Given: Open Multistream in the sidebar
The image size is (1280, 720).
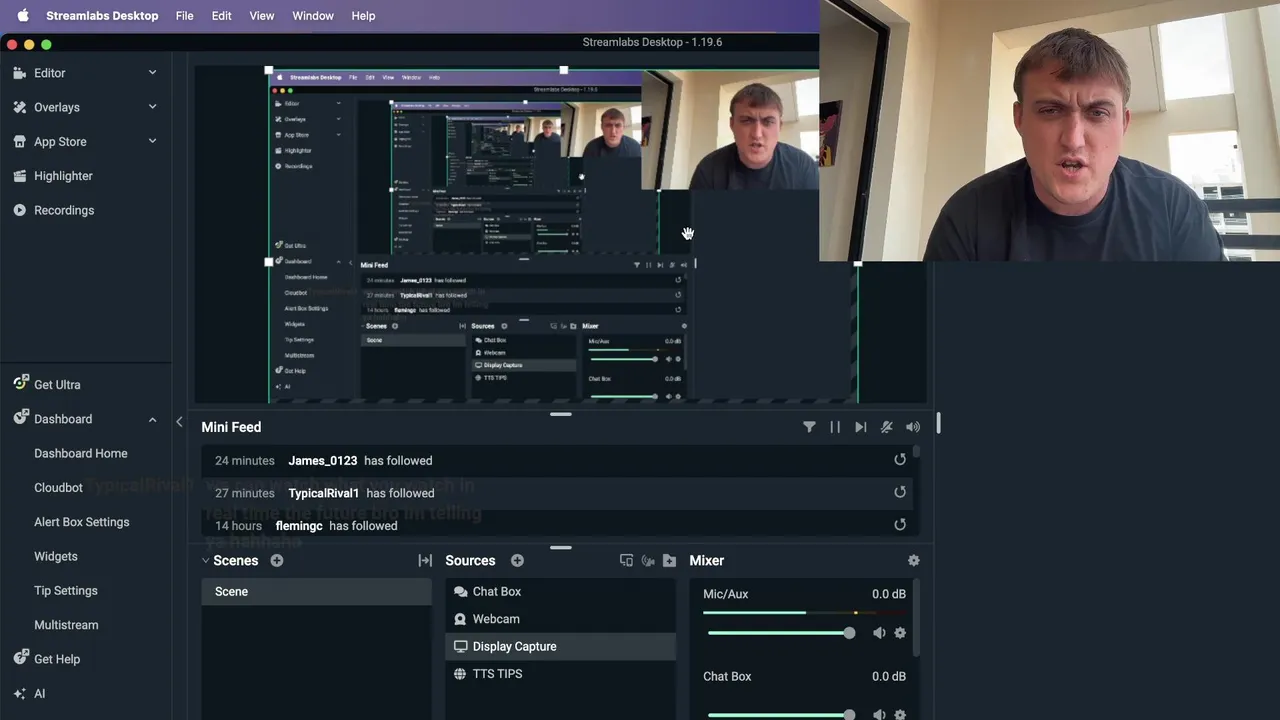Looking at the screenshot, I should (66, 625).
